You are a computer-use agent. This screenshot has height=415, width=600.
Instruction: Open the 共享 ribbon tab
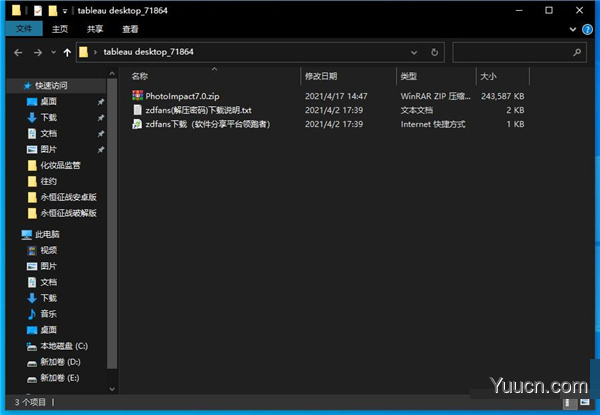coord(95,29)
